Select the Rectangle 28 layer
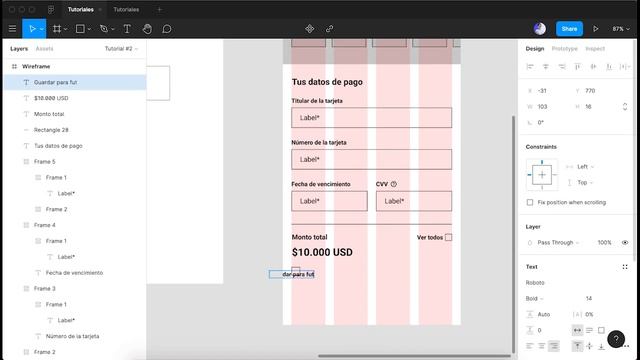Image resolution: width=640 pixels, height=360 pixels. (75, 130)
